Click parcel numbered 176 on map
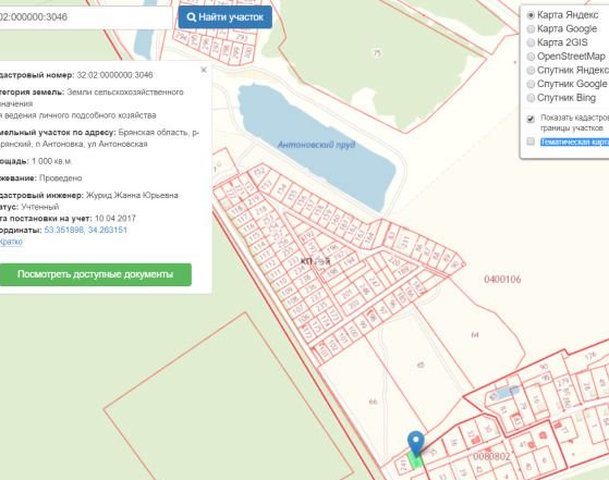Viewport: 609px width, 480px height. click(590, 356)
